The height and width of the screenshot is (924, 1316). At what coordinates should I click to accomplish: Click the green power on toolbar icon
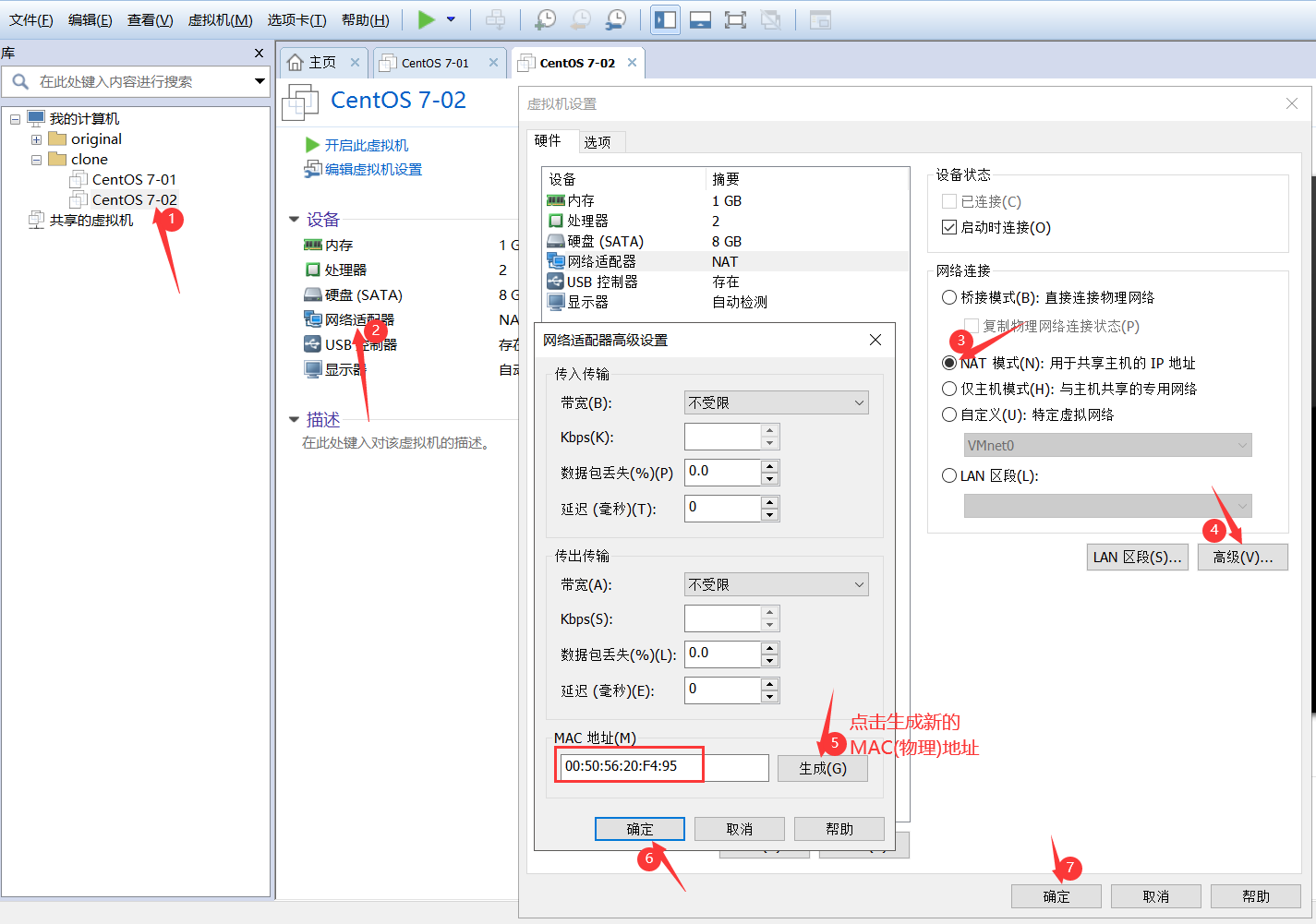426,19
